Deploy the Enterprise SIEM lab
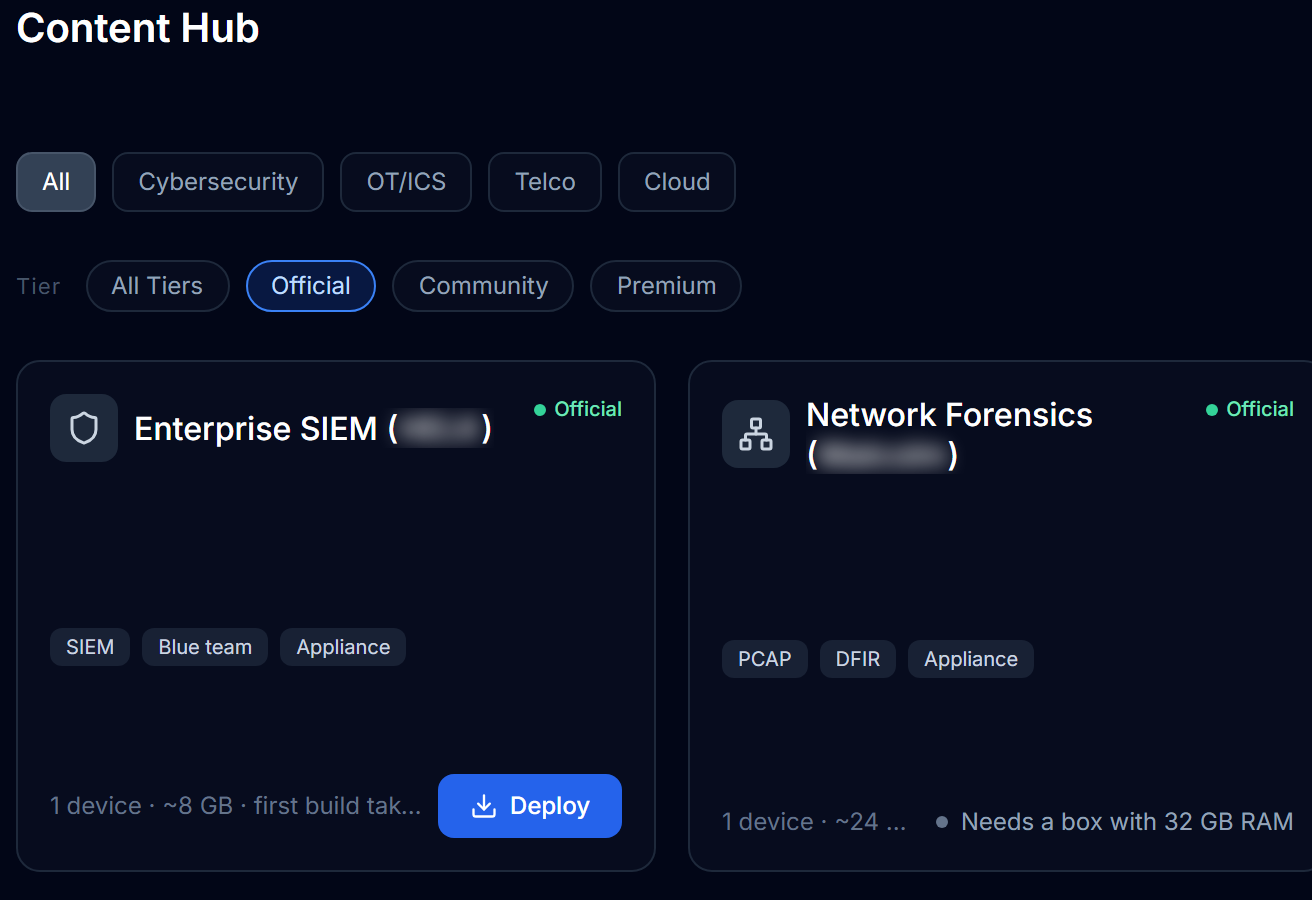The width and height of the screenshot is (1312, 900). click(x=530, y=806)
